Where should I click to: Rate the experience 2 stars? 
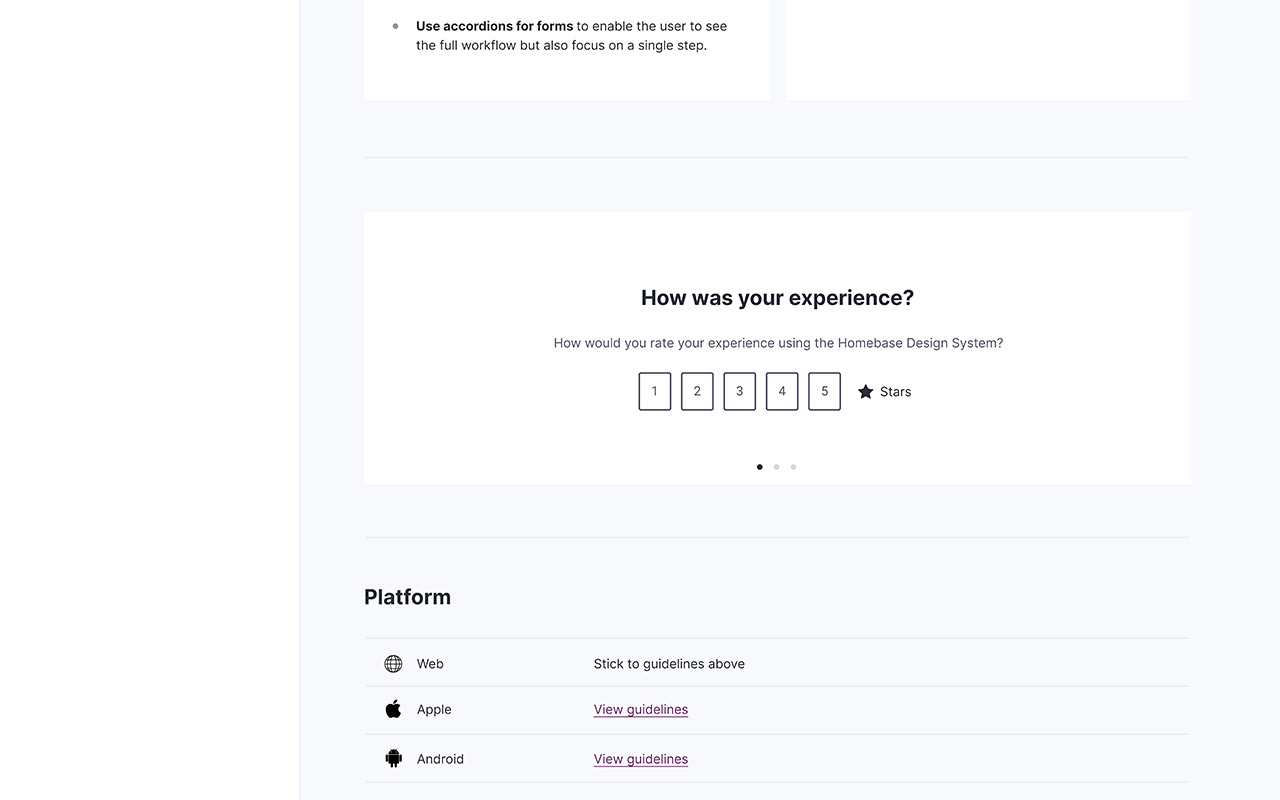(697, 392)
